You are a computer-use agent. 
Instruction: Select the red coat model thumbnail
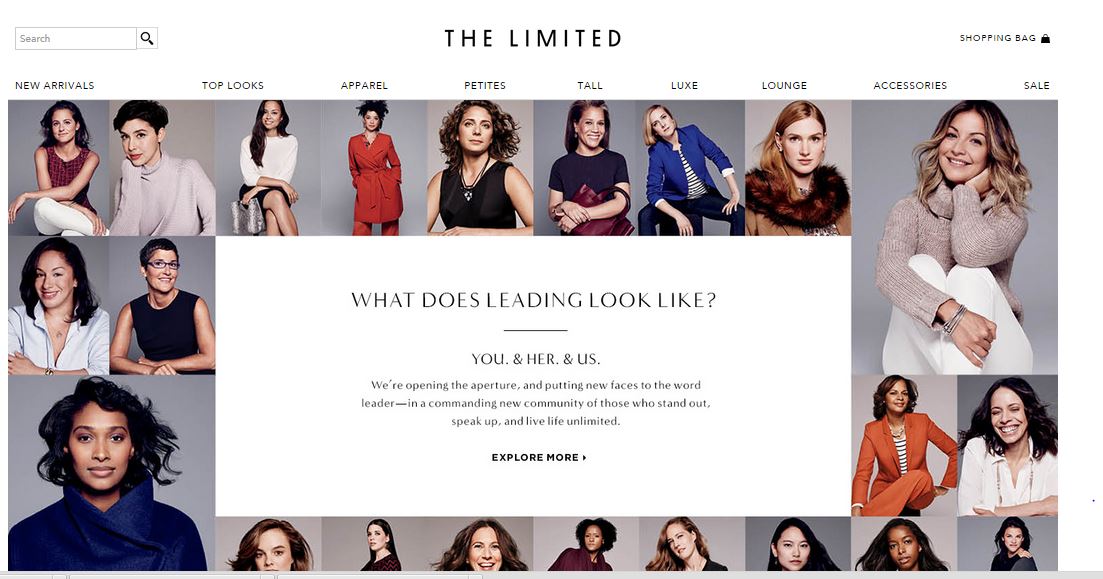(374, 167)
